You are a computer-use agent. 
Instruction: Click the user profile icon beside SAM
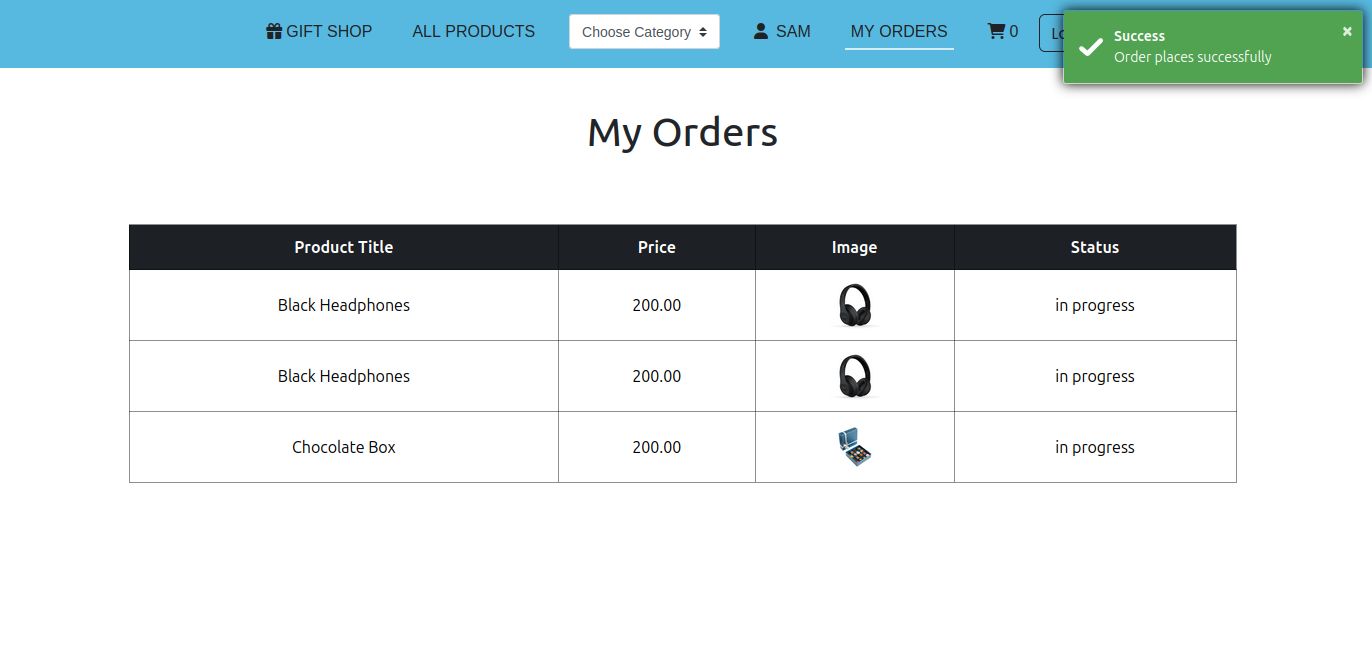coord(761,32)
